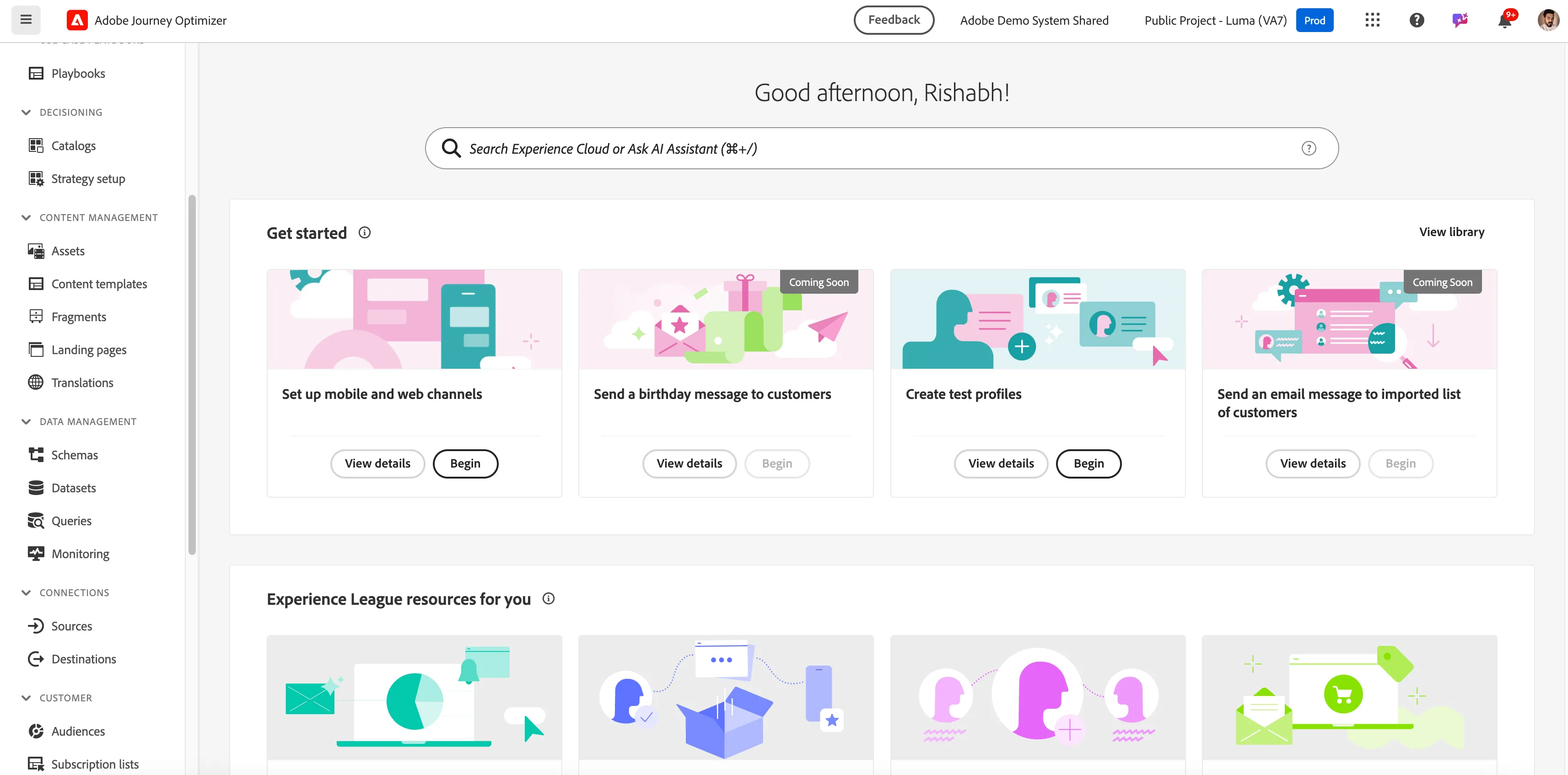Click the Content templates icon
The height and width of the screenshot is (775, 1568).
pyautogui.click(x=36, y=284)
